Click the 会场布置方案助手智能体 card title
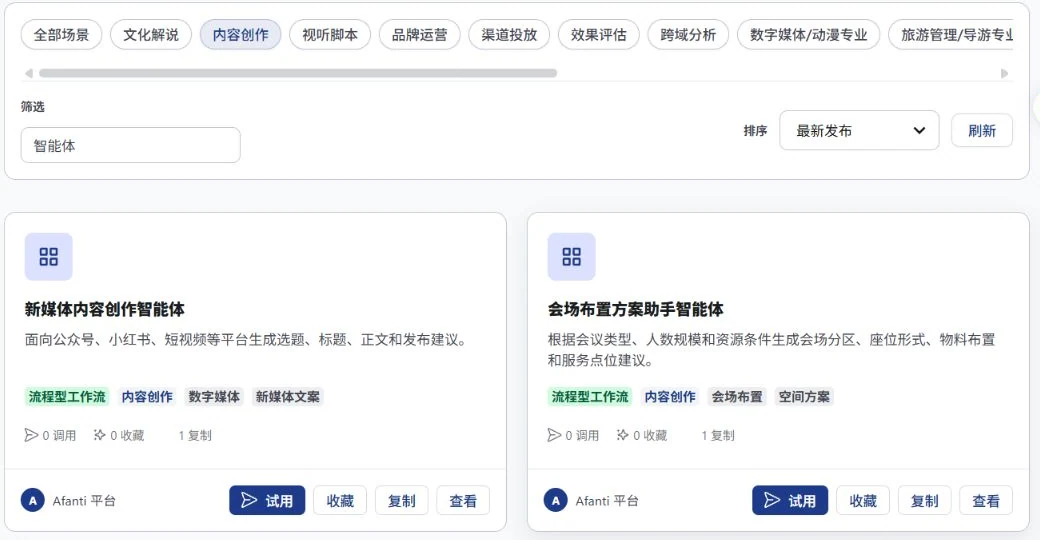The image size is (1040, 540). pos(635,309)
